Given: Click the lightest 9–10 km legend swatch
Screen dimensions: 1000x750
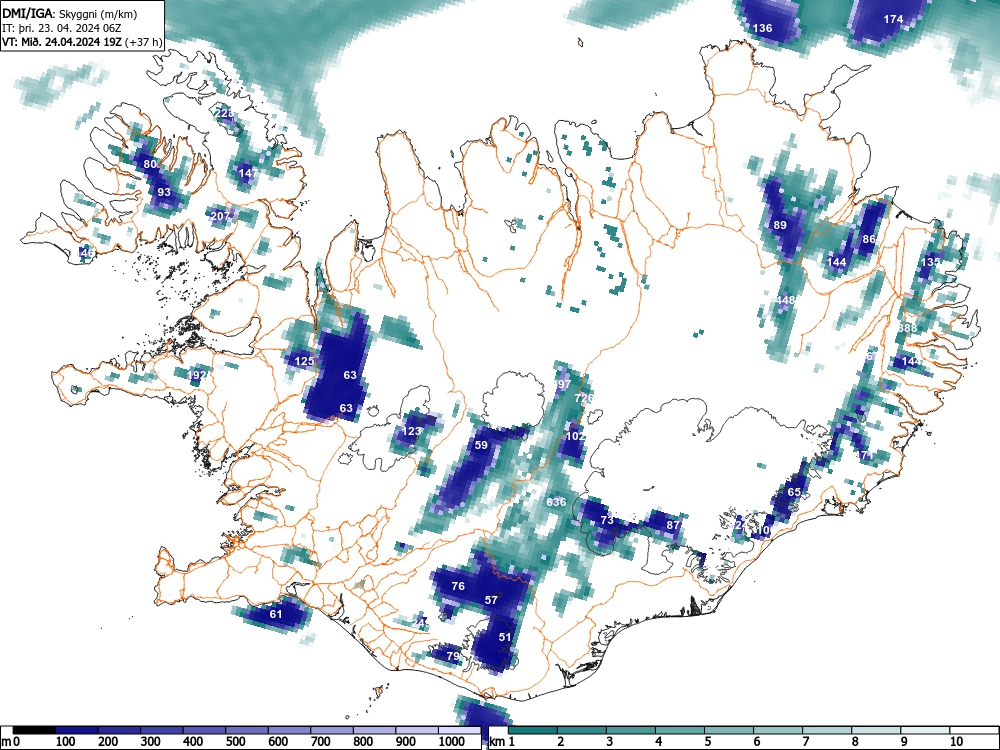Looking at the screenshot, I should point(925,730).
